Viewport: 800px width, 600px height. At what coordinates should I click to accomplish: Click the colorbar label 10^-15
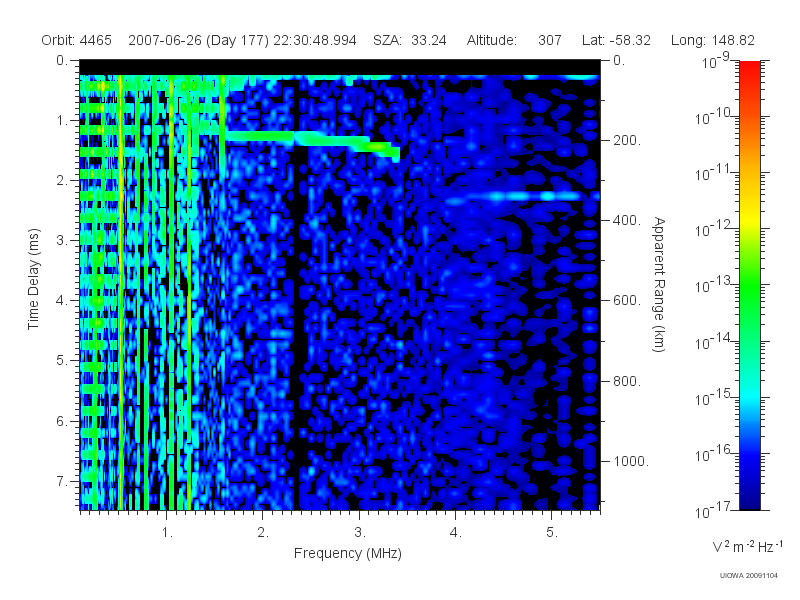pos(712,396)
